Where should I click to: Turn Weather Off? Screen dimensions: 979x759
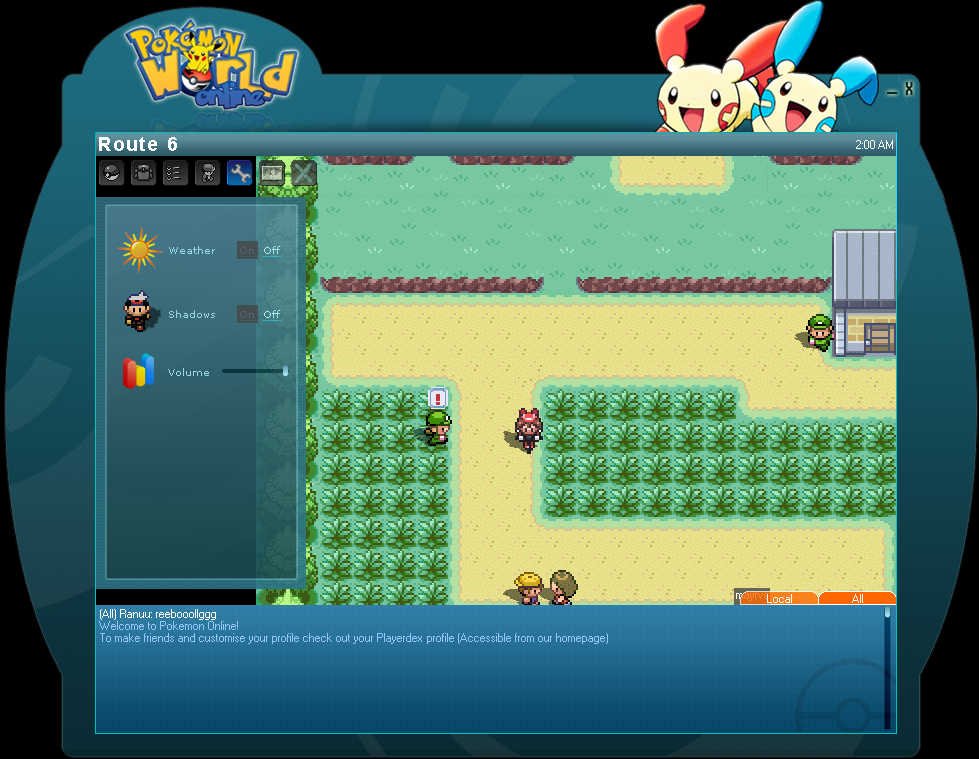(x=272, y=250)
